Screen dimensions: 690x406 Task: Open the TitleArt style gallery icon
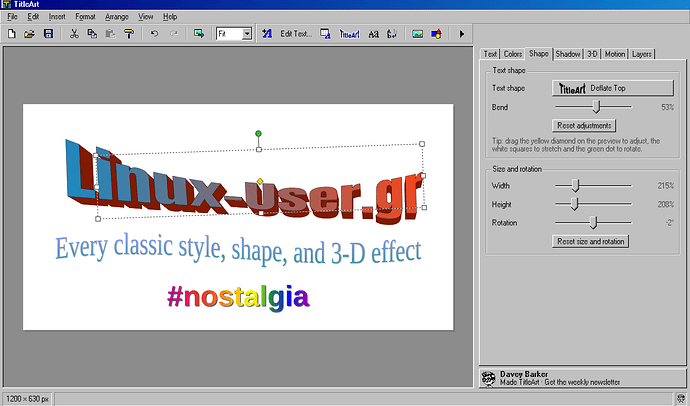coord(349,34)
